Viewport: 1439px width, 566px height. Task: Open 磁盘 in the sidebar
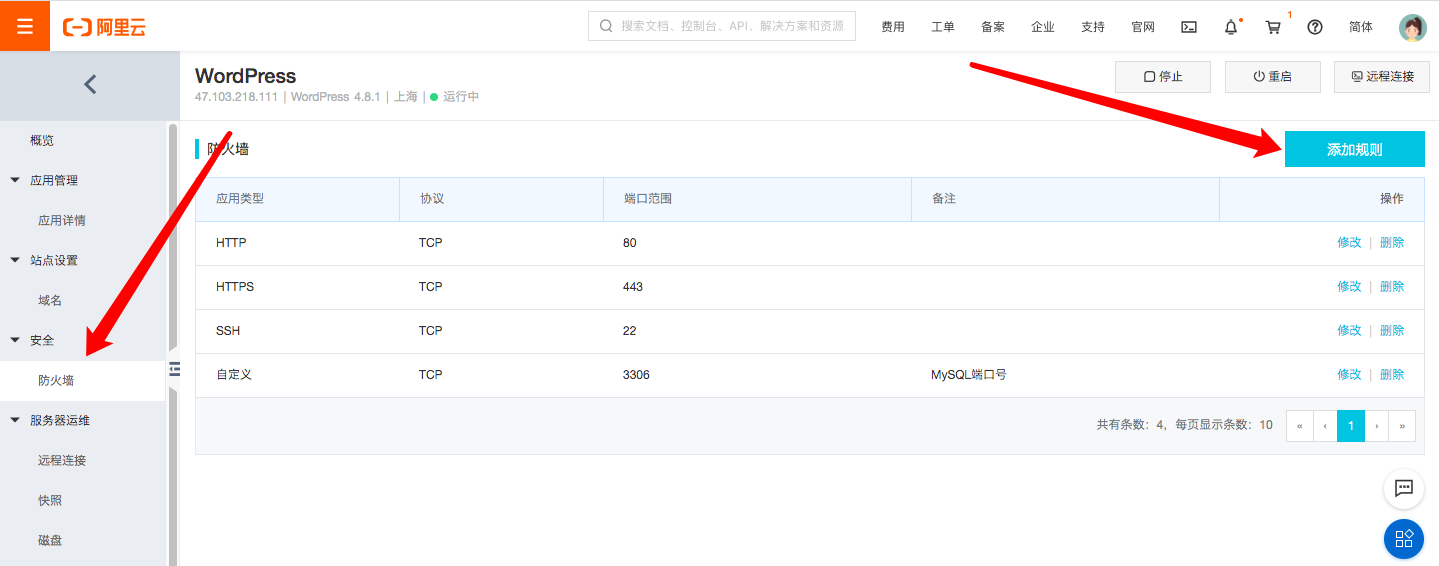coord(50,541)
